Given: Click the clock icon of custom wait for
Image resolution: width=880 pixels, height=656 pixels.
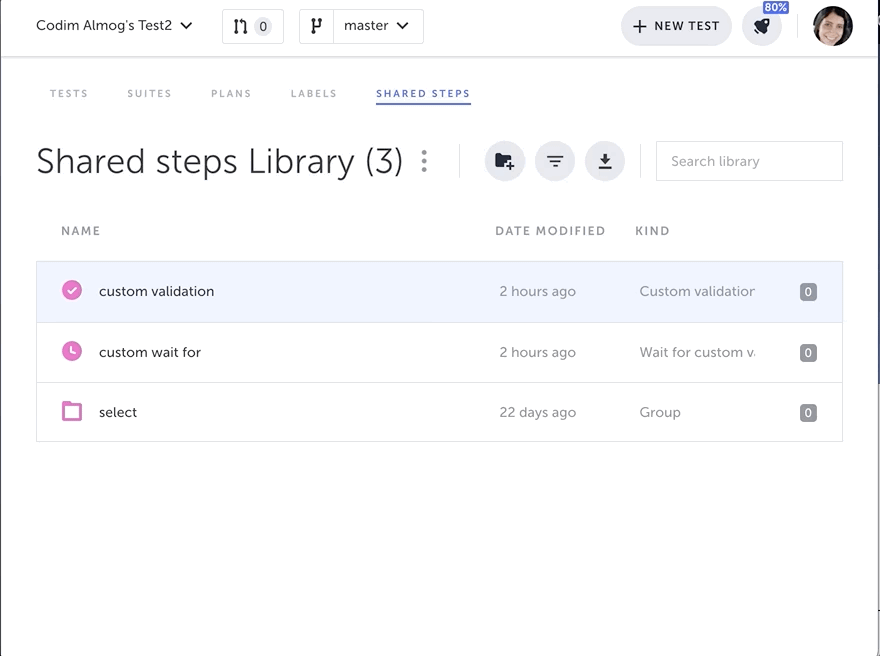Looking at the screenshot, I should point(72,352).
